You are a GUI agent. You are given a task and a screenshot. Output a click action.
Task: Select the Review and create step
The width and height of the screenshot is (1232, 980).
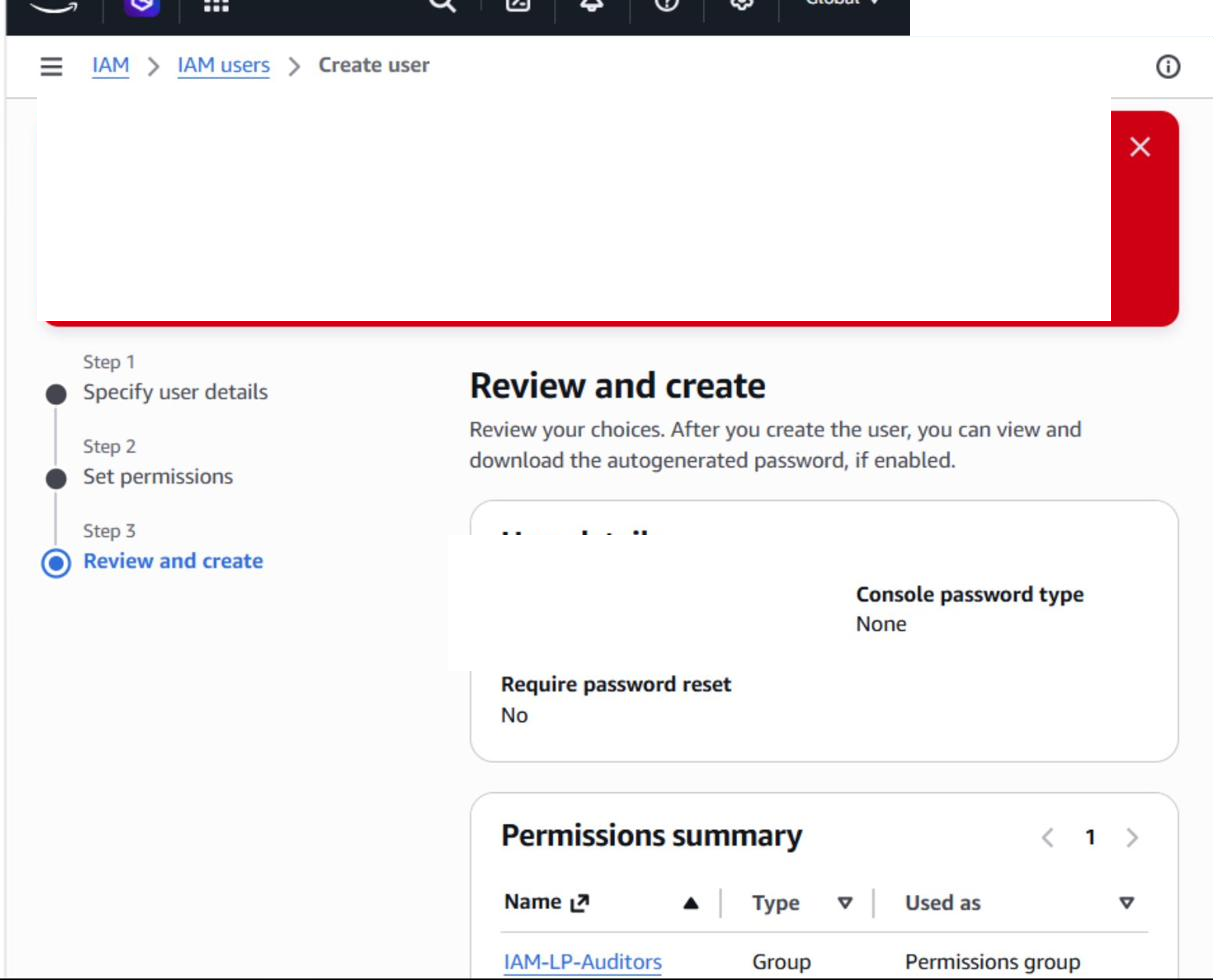pyautogui.click(x=173, y=561)
